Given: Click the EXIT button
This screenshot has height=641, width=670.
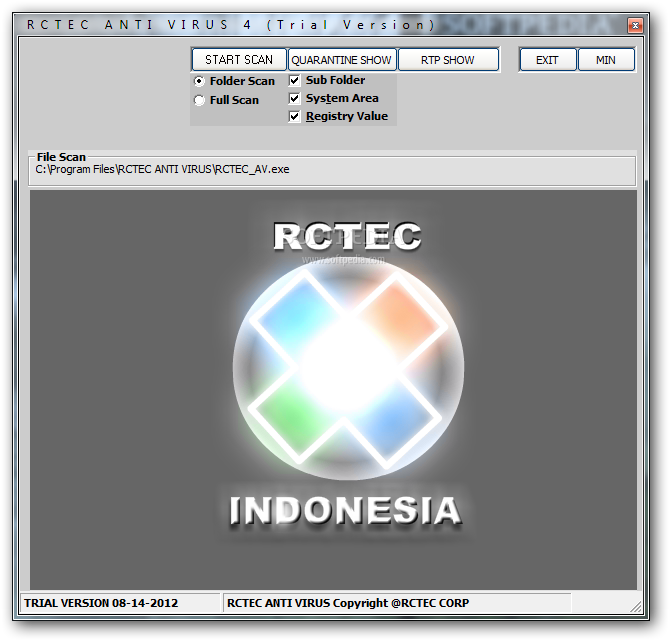Looking at the screenshot, I should pos(547,59).
